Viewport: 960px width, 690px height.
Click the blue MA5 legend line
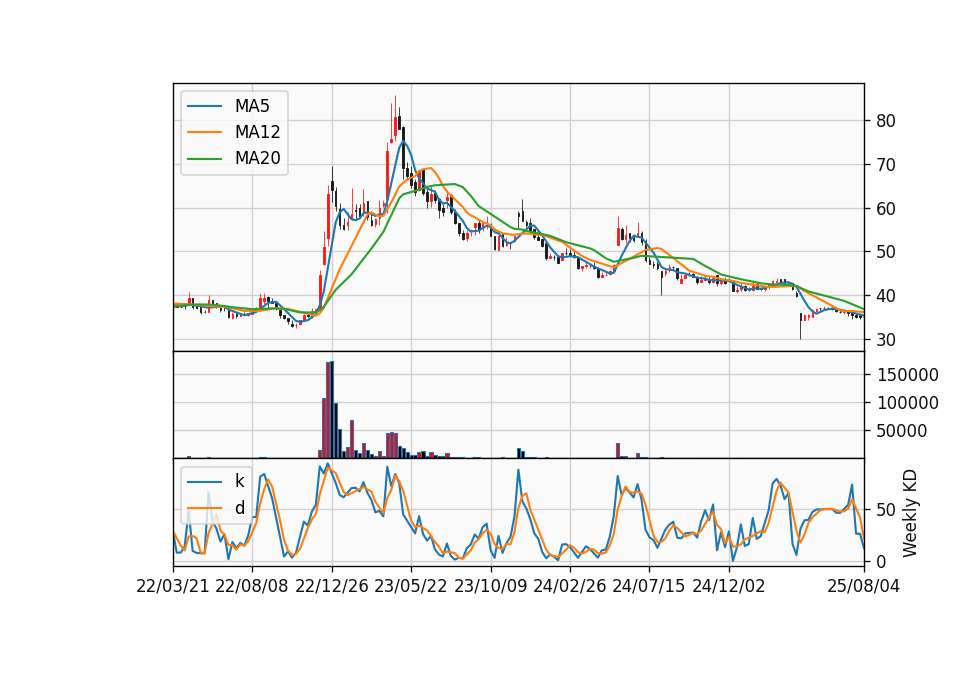pos(204,107)
